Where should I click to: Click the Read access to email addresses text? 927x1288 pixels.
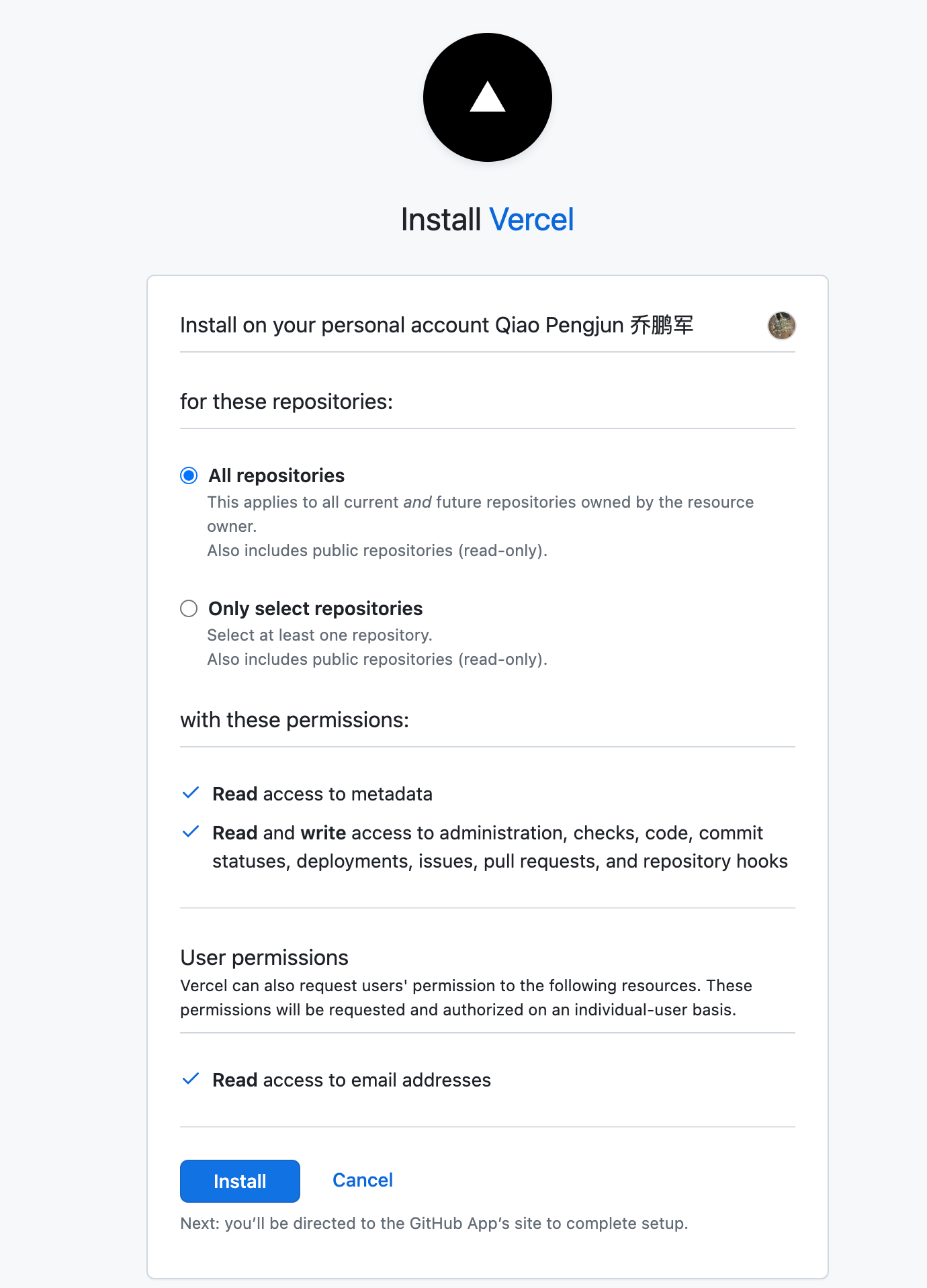pyautogui.click(x=351, y=1080)
